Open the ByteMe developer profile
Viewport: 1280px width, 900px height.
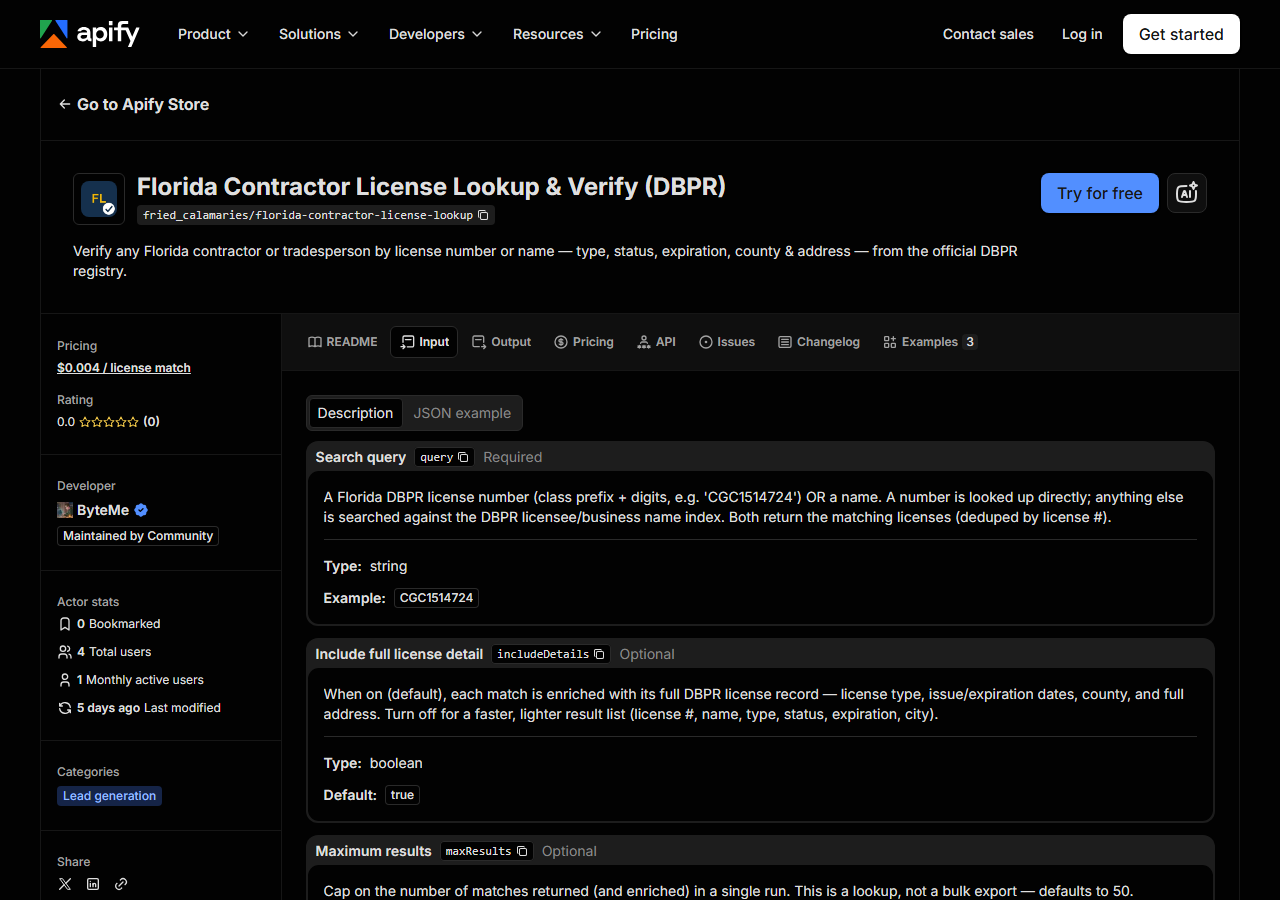pos(103,510)
